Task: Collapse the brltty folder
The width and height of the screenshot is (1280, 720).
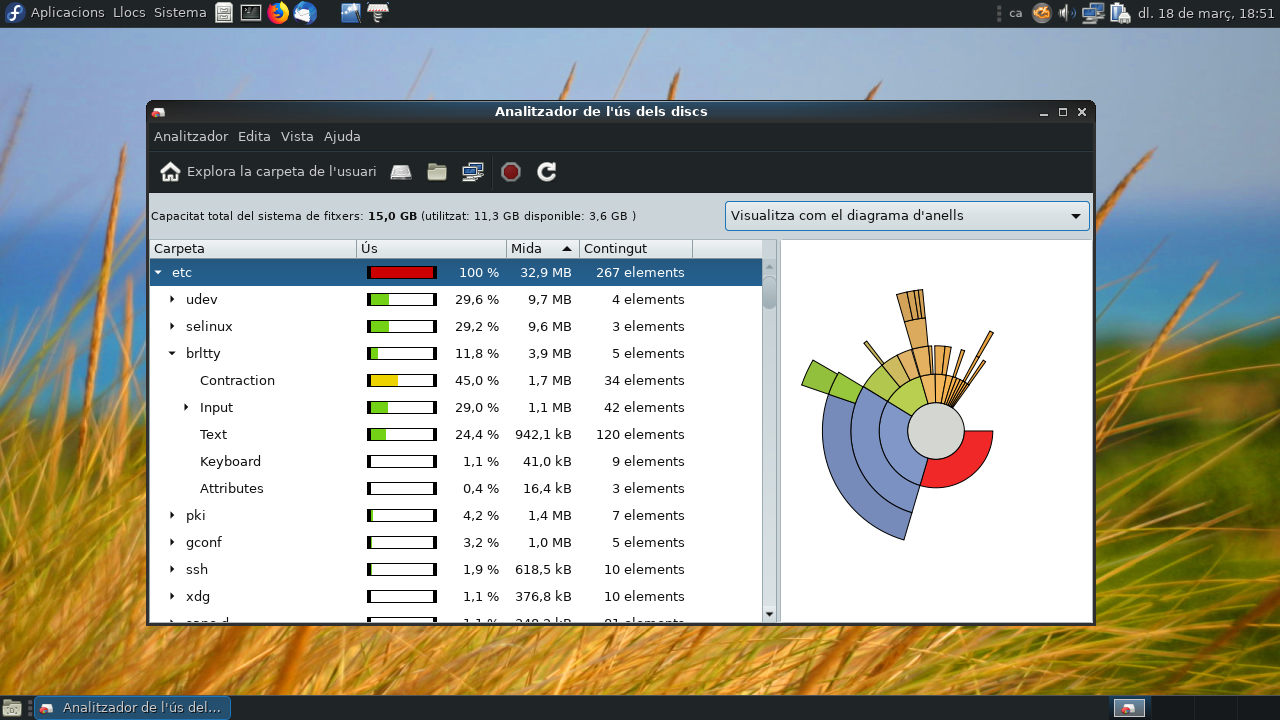Action: click(172, 353)
